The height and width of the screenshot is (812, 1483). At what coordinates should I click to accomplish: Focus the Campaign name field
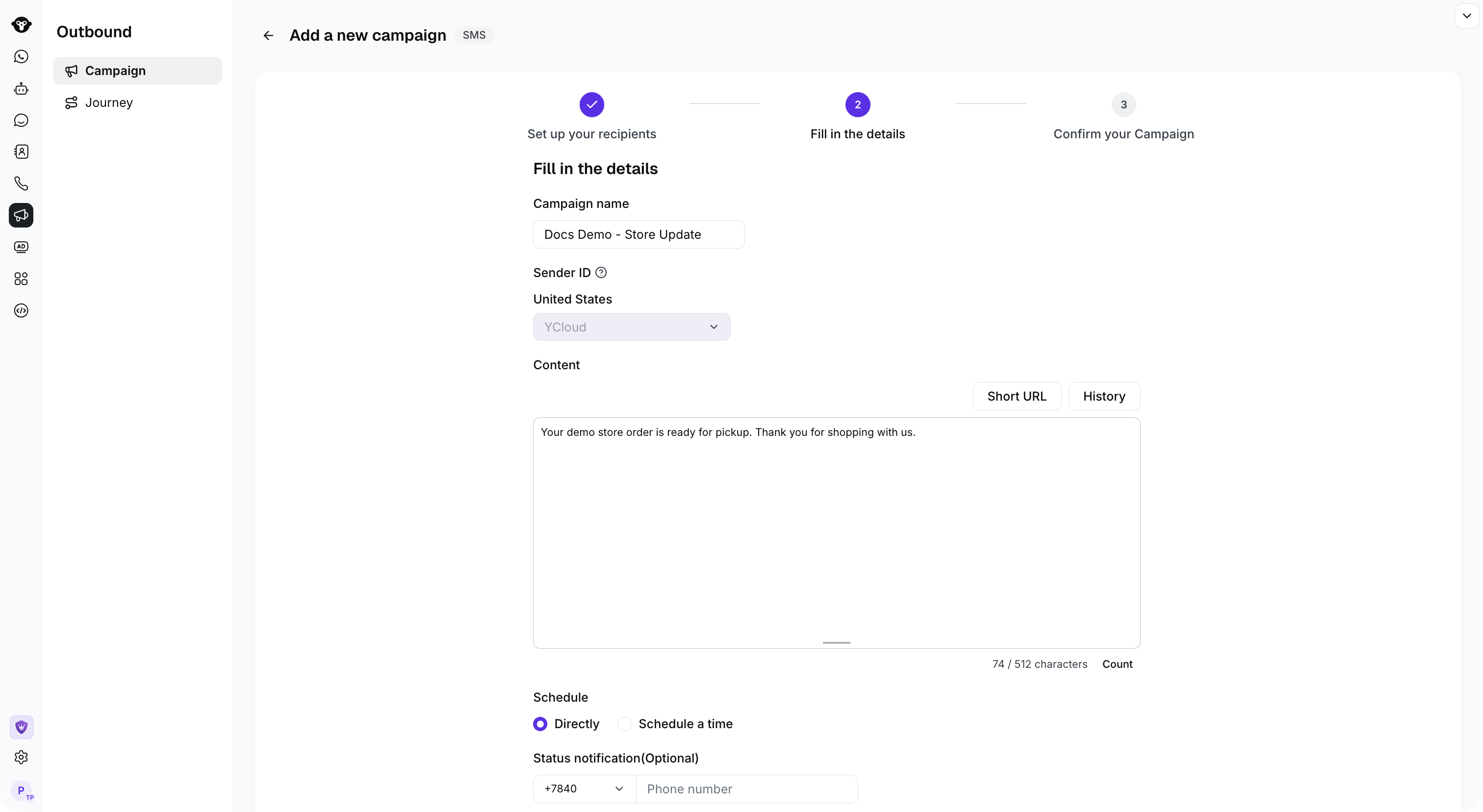tap(639, 235)
